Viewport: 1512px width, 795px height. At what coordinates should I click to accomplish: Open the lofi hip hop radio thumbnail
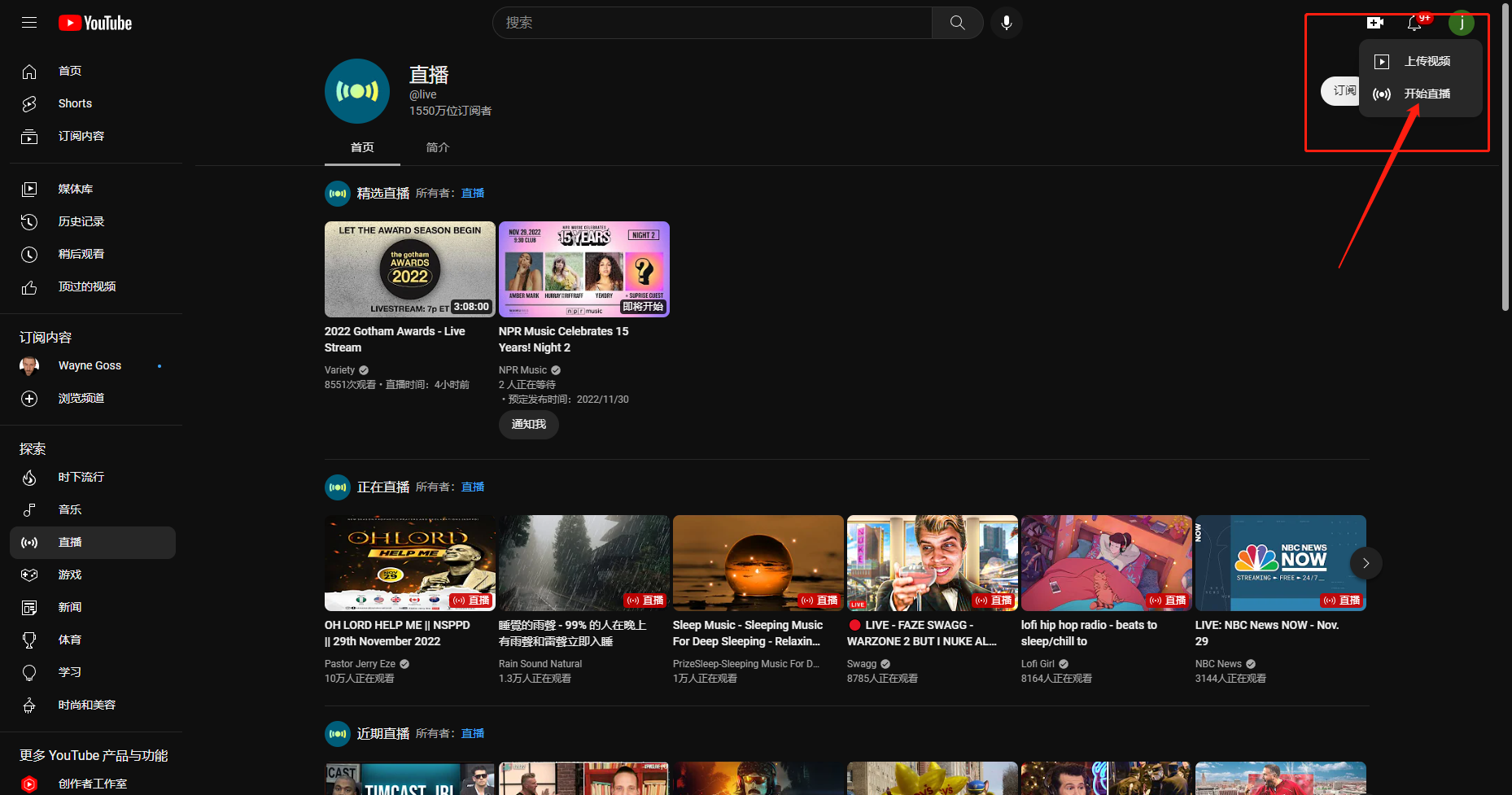coord(1107,563)
